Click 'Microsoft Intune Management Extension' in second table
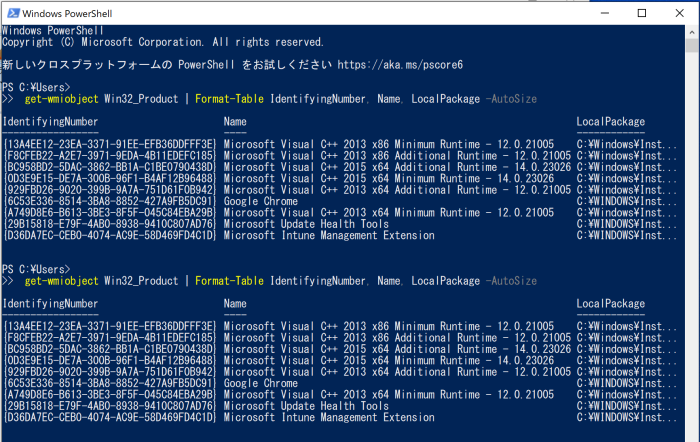The height and width of the screenshot is (442, 700). click(x=329, y=417)
